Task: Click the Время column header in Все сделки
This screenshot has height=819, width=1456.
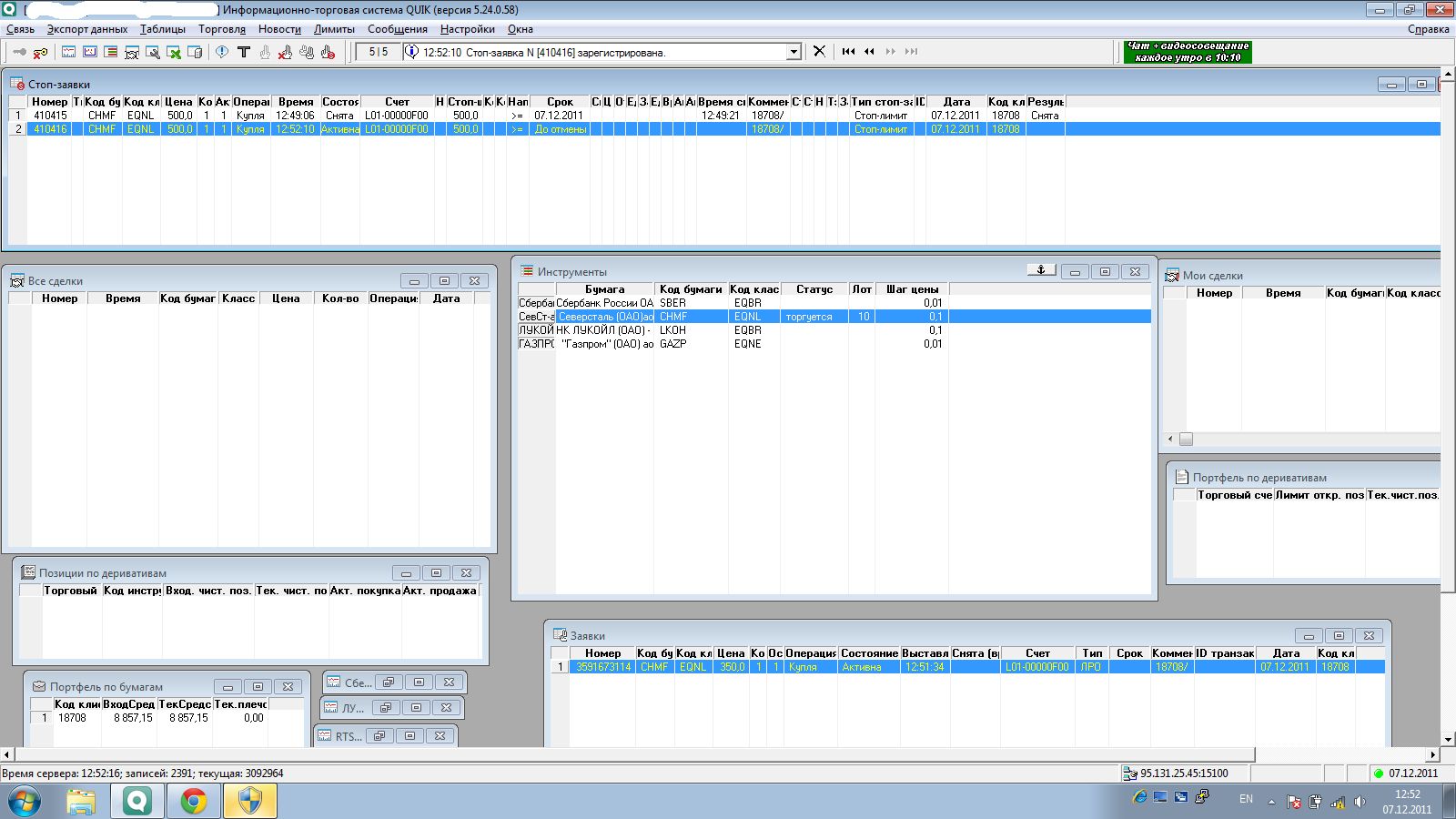Action: tap(123, 298)
